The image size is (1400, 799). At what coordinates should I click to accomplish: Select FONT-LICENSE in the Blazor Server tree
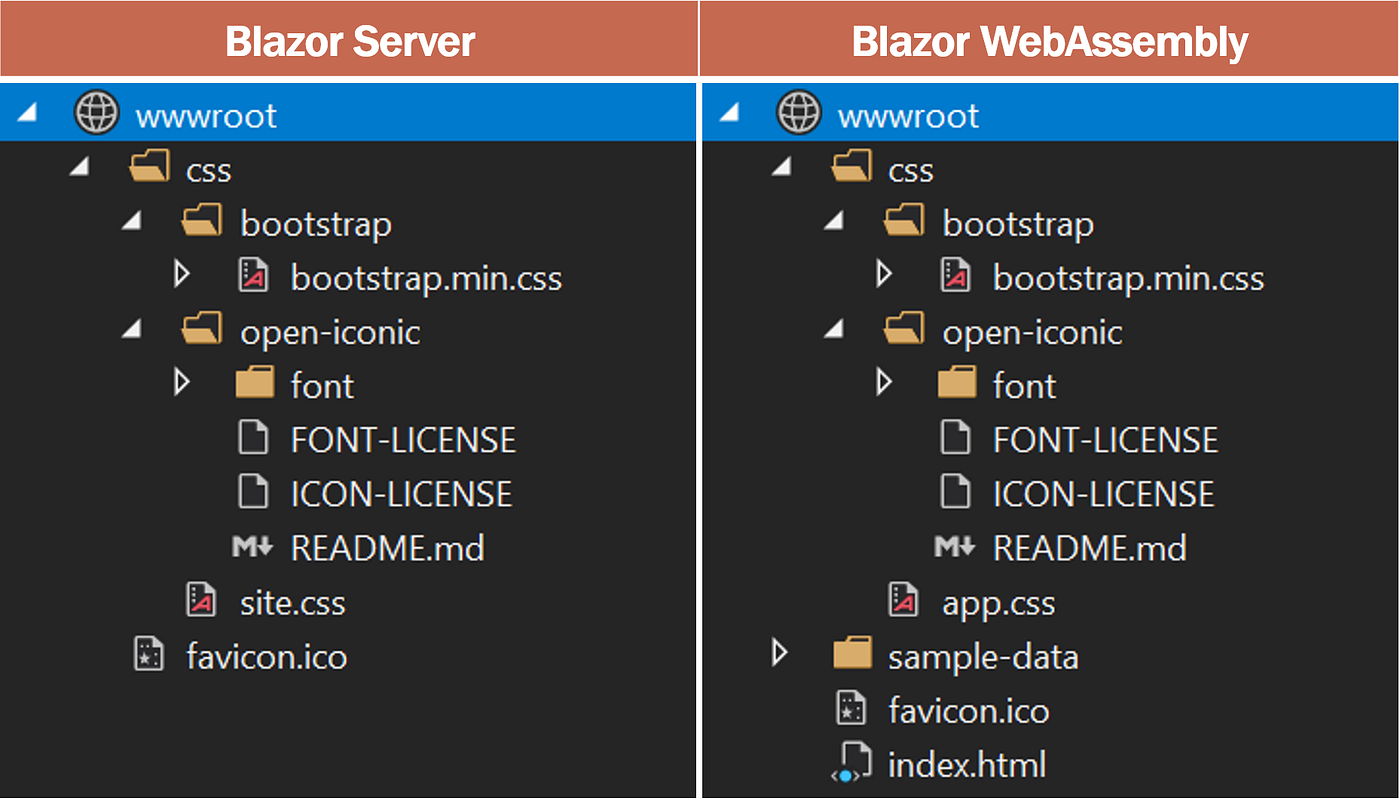click(403, 438)
